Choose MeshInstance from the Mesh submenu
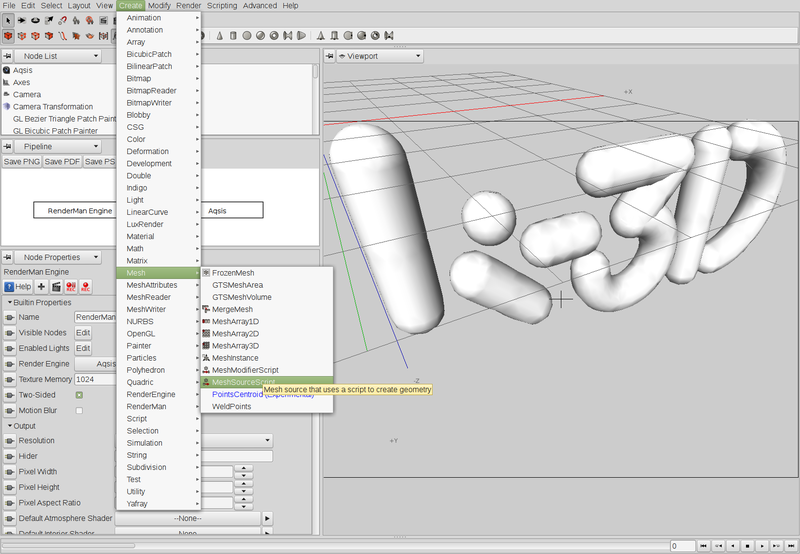This screenshot has width=800, height=554. (235, 357)
